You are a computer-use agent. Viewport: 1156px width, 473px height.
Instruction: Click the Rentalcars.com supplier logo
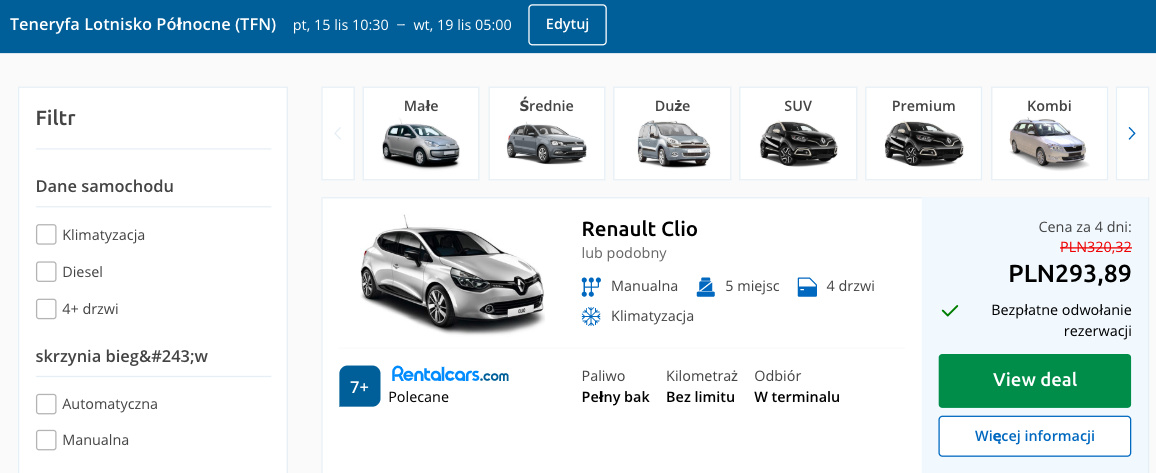(x=450, y=374)
